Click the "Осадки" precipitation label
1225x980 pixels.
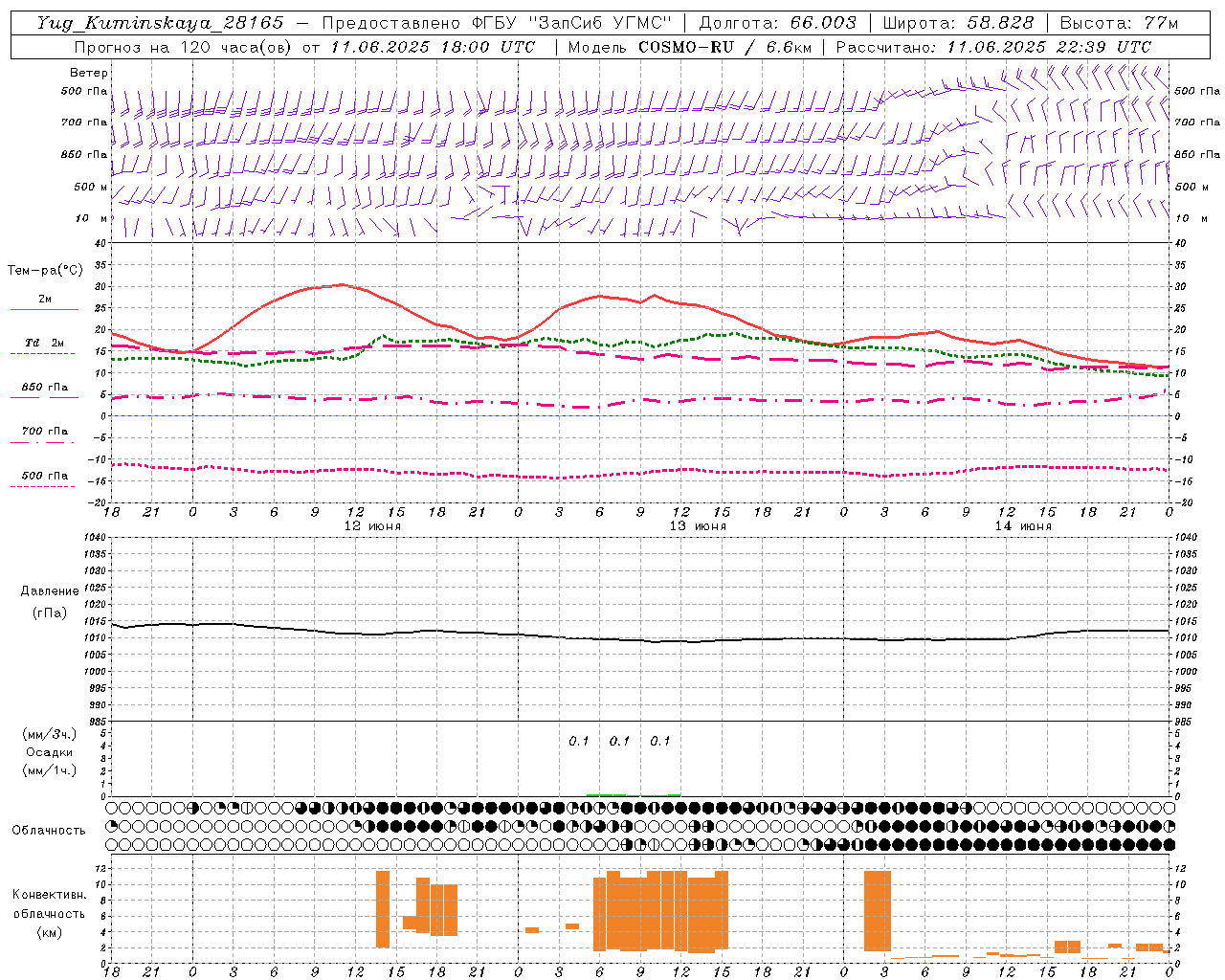(x=50, y=752)
